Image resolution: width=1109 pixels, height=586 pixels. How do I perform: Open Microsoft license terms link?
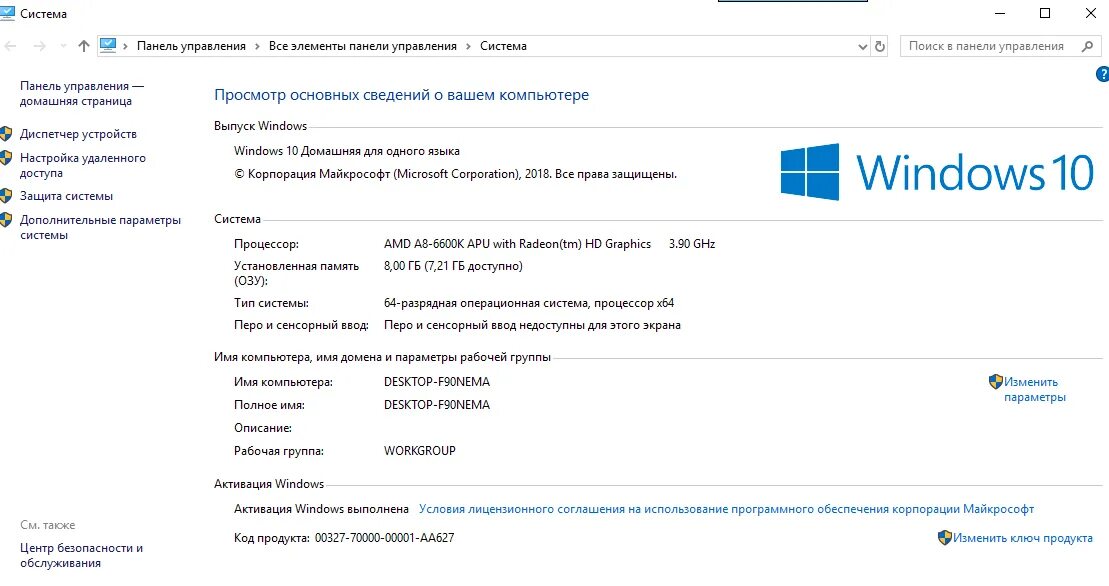(x=726, y=509)
